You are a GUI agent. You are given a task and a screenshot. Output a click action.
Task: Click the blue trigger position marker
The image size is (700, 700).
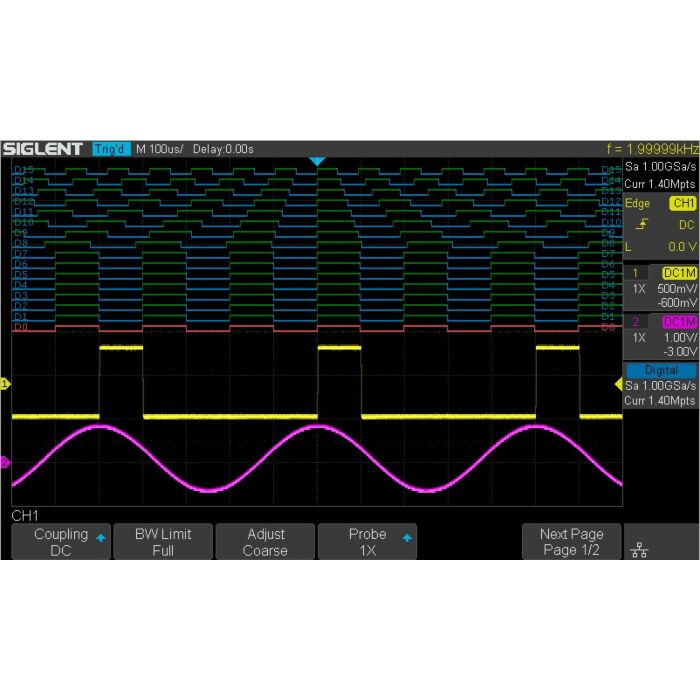[x=317, y=161]
